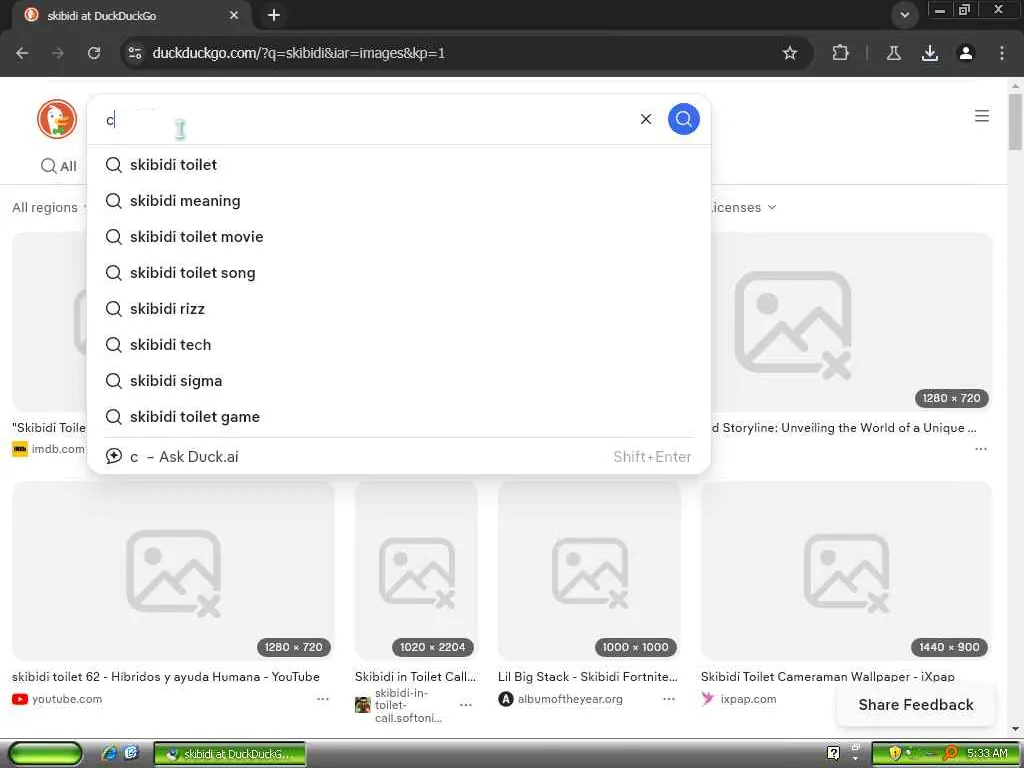
Task: Select suggestion 'skibidi tech'
Action: [x=398, y=344]
